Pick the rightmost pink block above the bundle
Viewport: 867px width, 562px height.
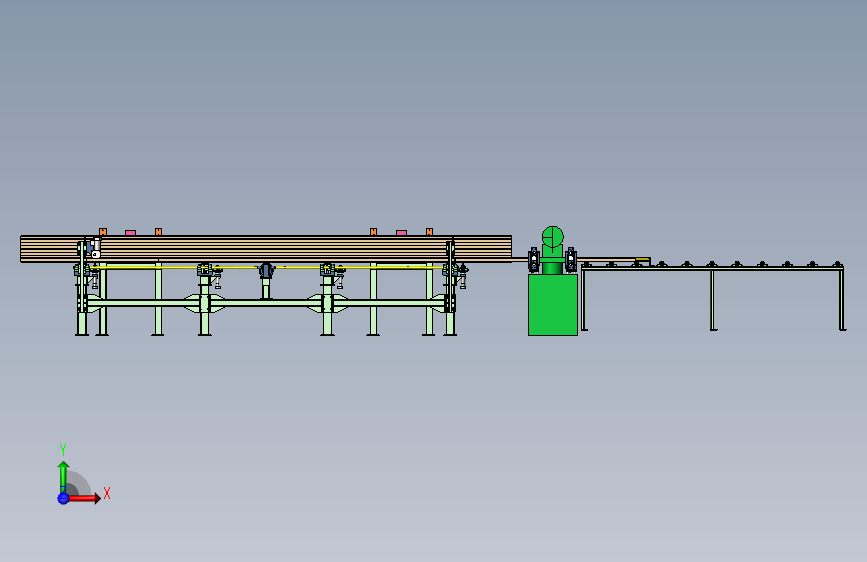pyautogui.click(x=401, y=233)
